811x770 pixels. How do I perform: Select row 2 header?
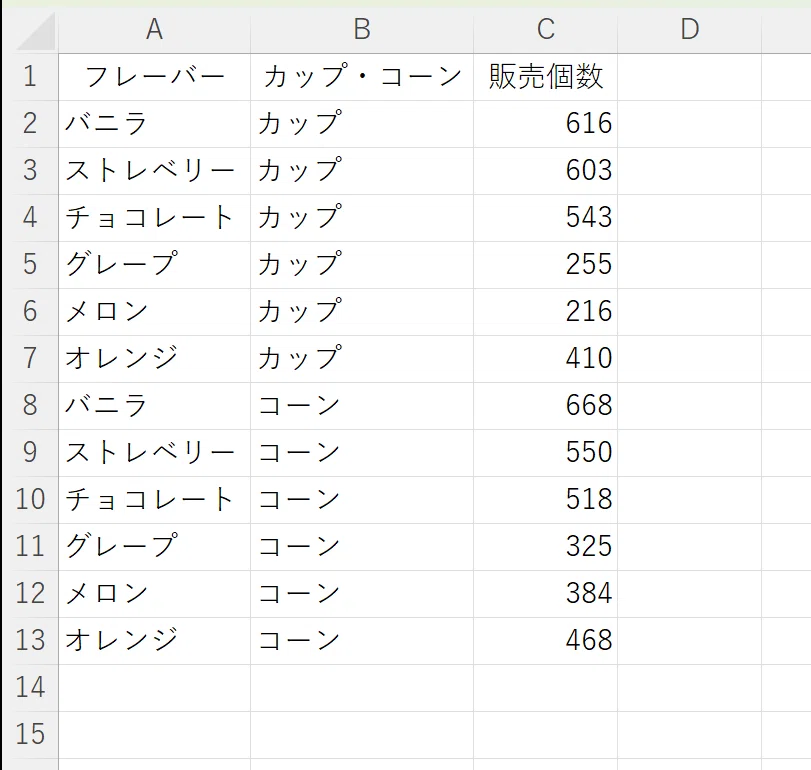(30, 124)
